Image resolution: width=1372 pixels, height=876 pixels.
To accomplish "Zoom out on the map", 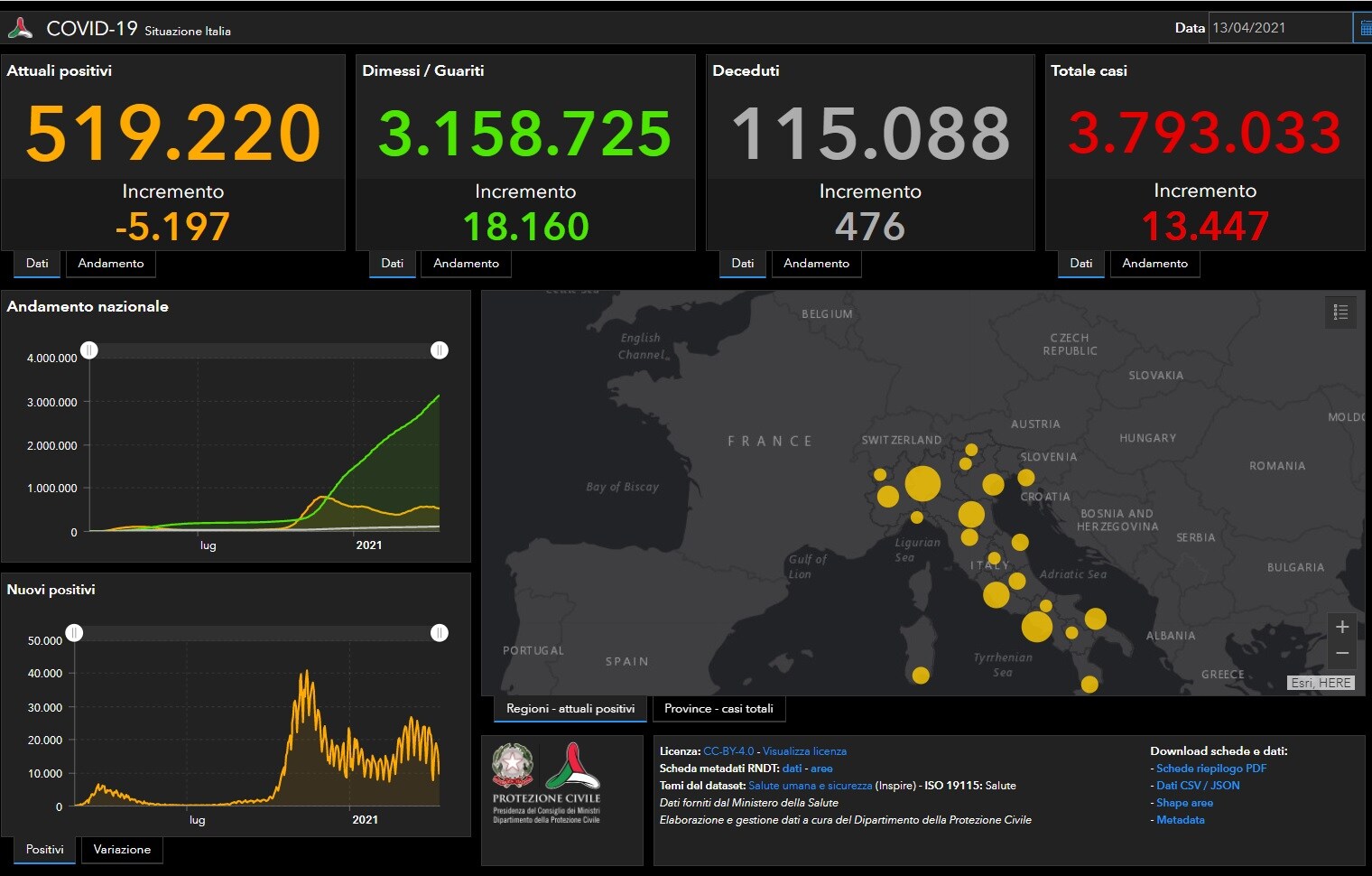I will coord(1342,653).
